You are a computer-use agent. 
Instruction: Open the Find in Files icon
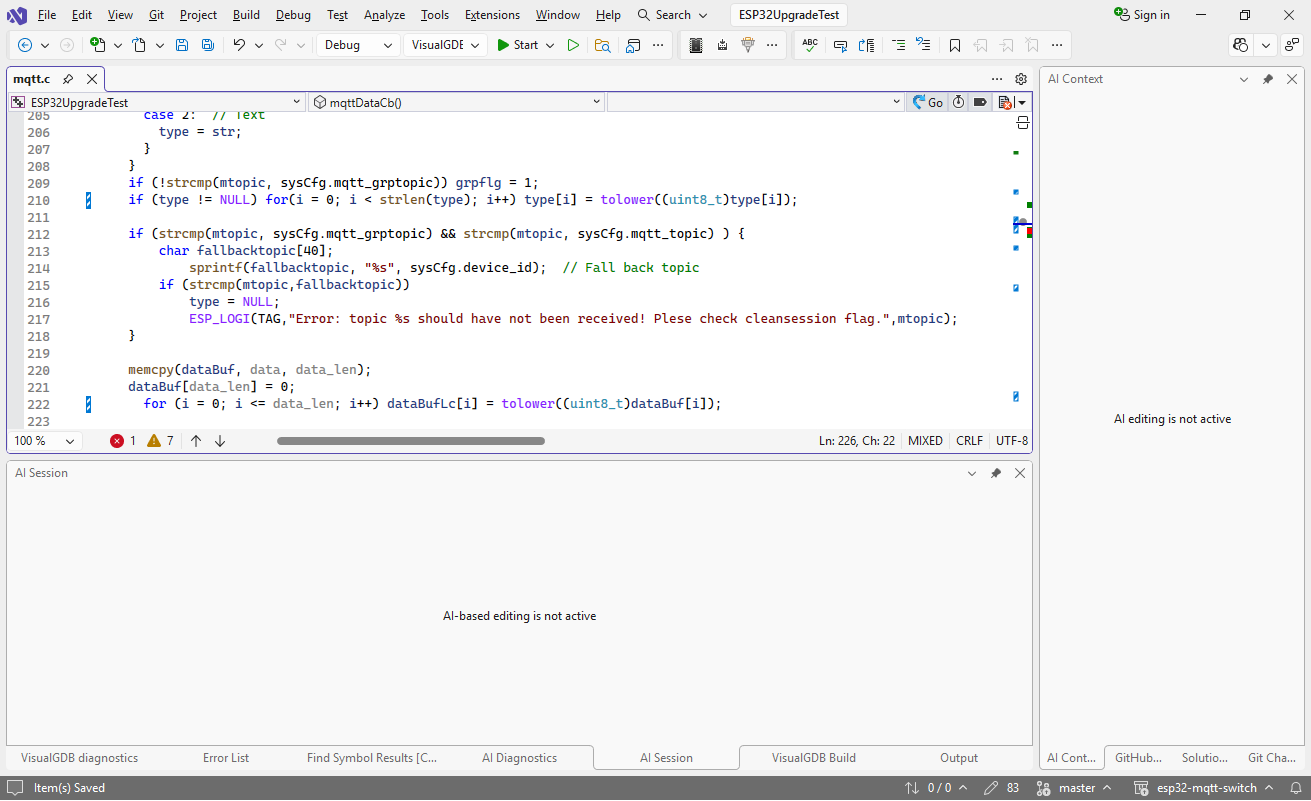pos(602,45)
